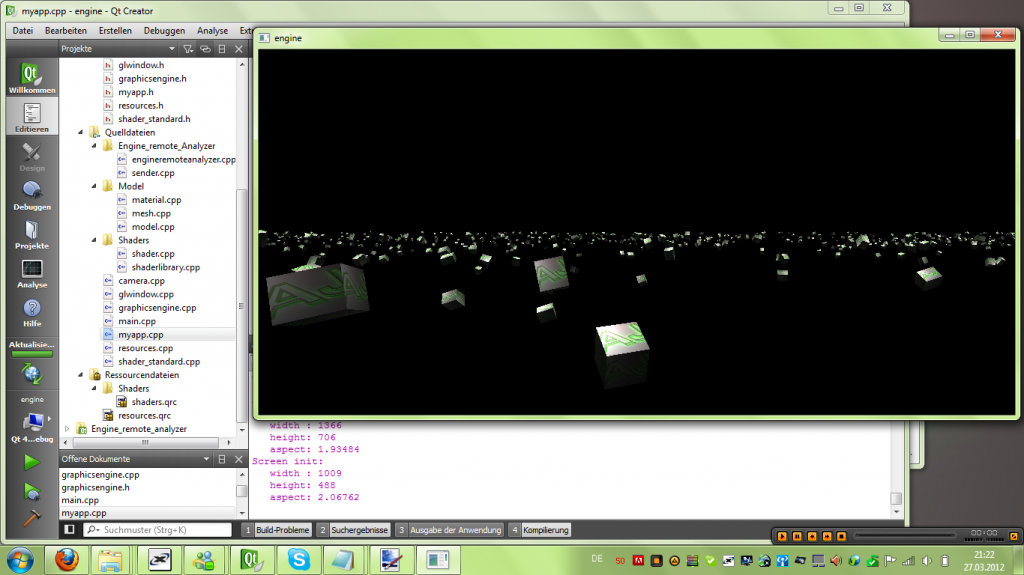Build the project with the hammer icon
The width and height of the screenshot is (1024, 575).
(31, 518)
